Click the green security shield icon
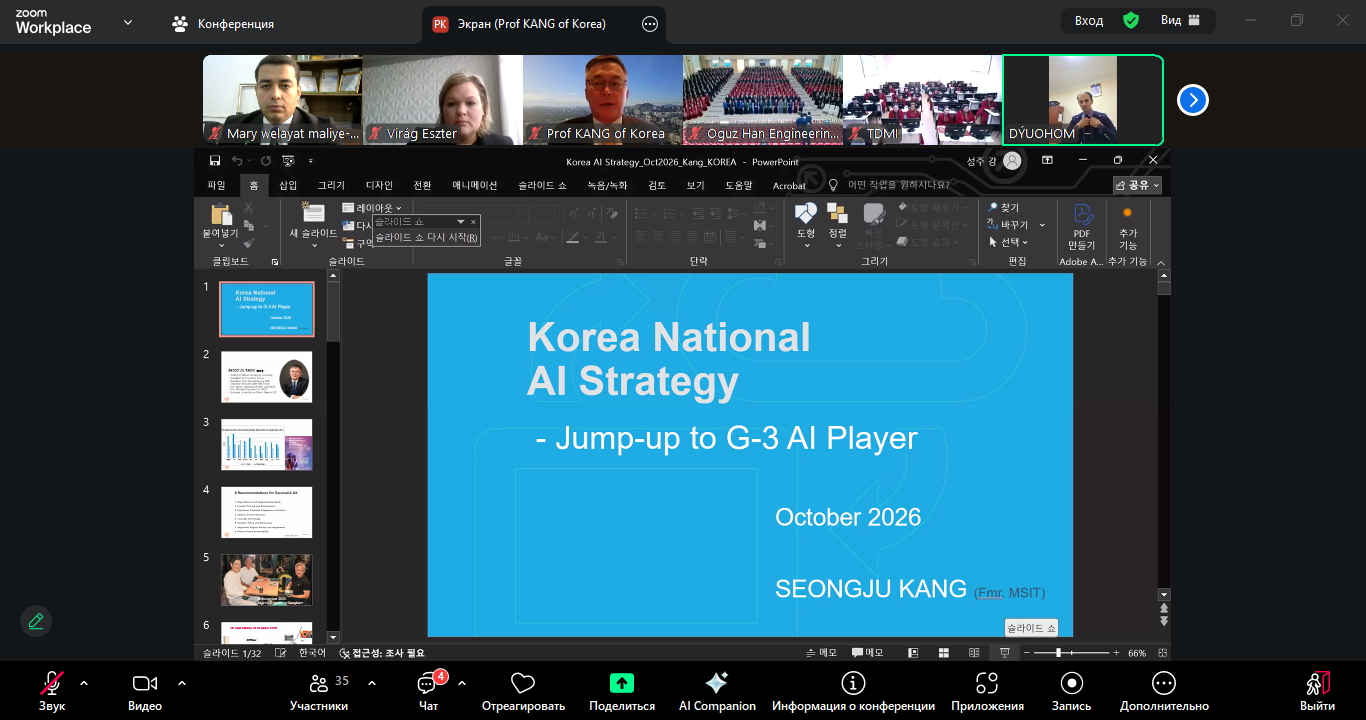The image size is (1366, 720). pos(1131,20)
